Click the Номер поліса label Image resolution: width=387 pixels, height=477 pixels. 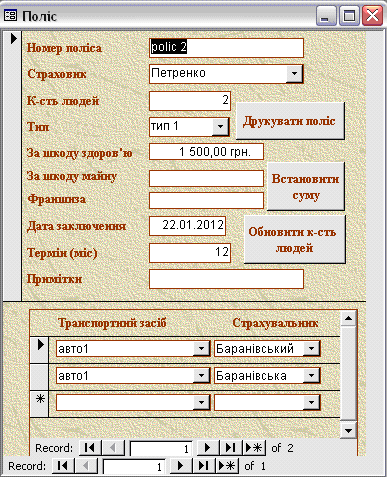point(64,48)
